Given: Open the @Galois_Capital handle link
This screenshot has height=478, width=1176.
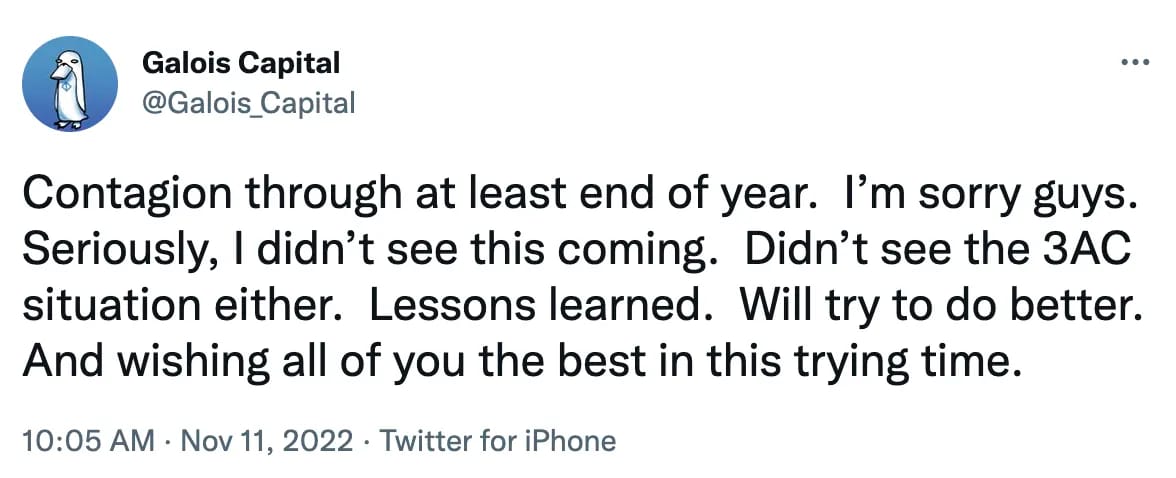Looking at the screenshot, I should [249, 102].
